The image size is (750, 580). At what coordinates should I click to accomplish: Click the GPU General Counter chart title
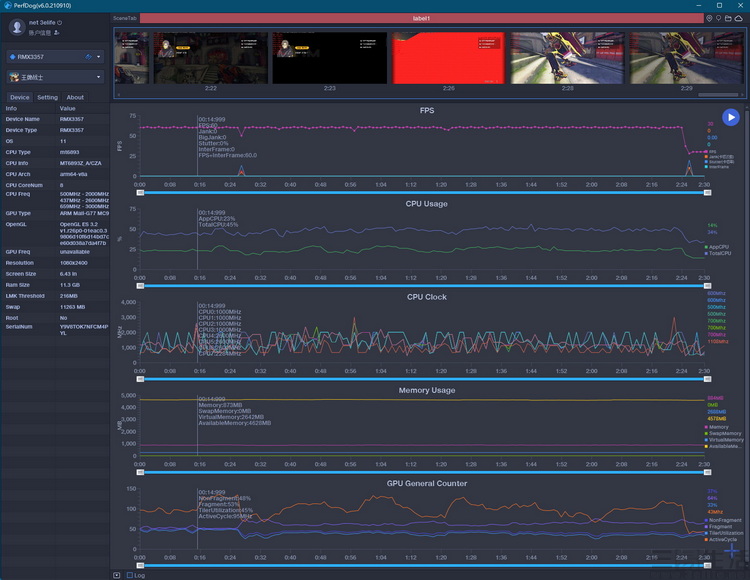pyautogui.click(x=427, y=483)
